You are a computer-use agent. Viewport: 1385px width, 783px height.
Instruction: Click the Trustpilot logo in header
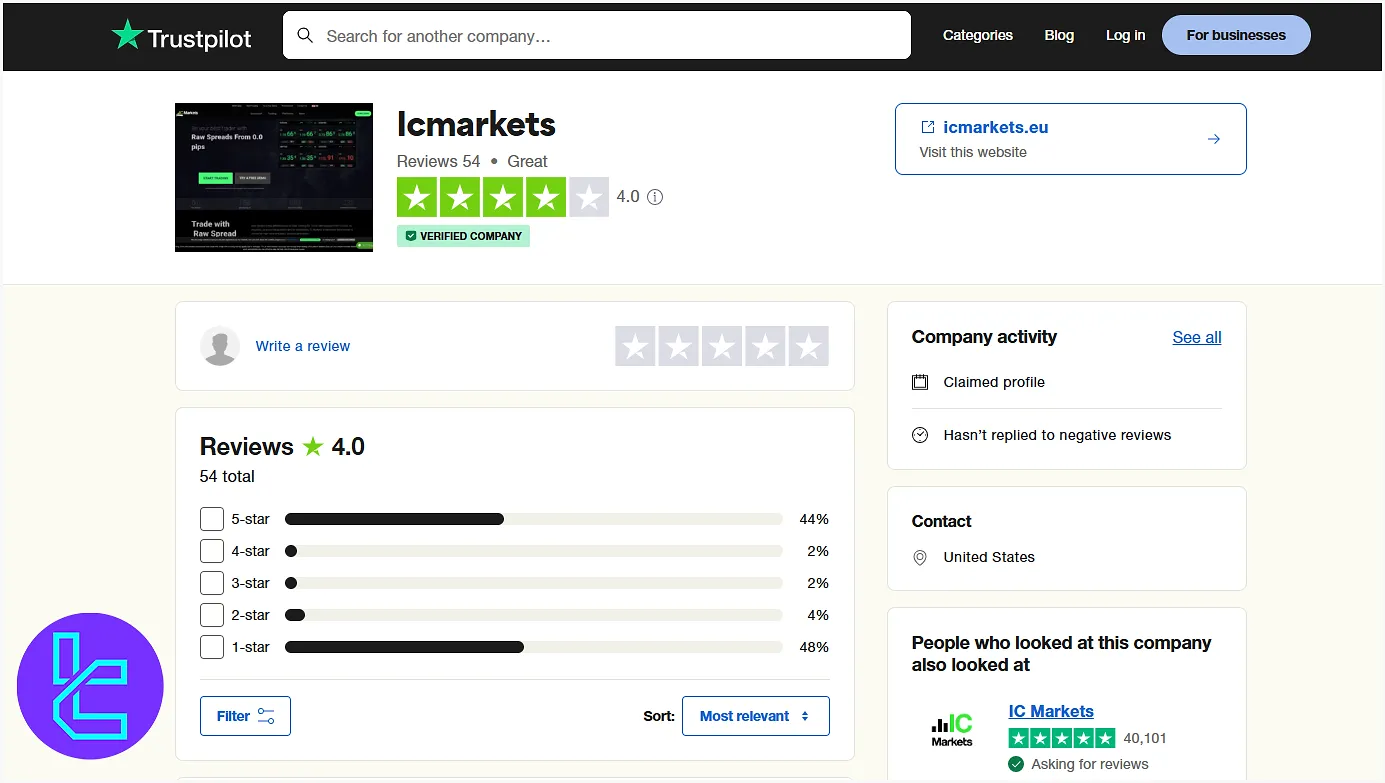point(181,36)
